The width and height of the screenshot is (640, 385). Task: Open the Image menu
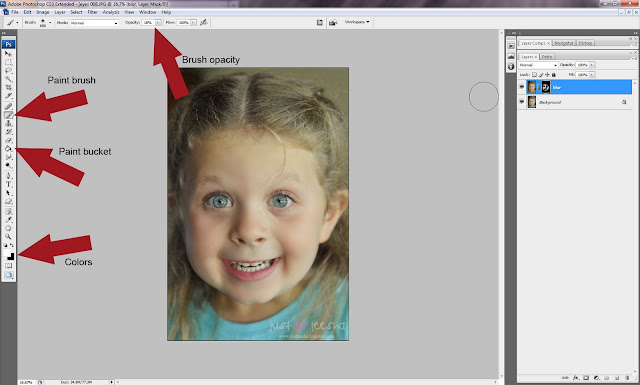click(42, 12)
